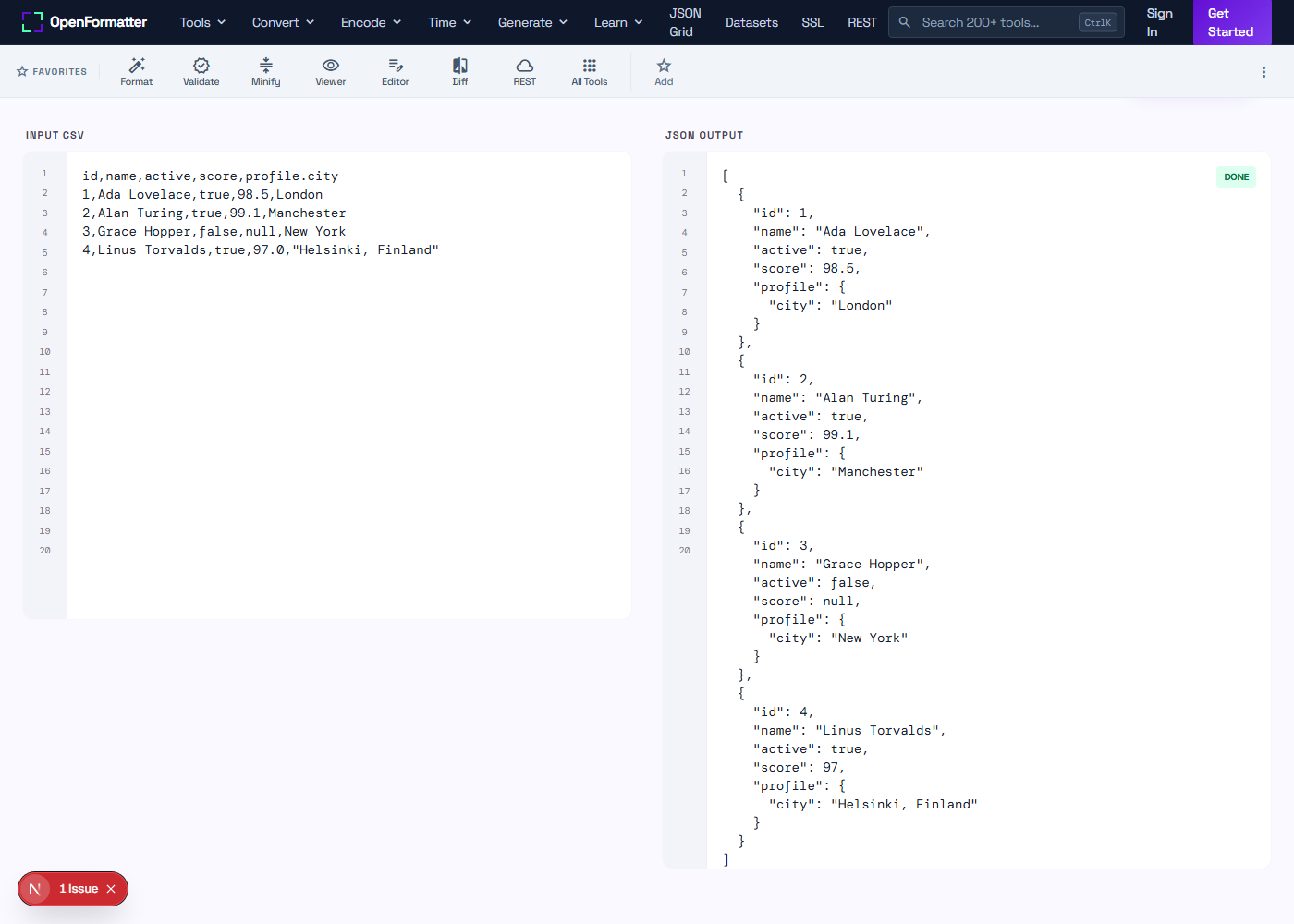1294x924 pixels.
Task: Click the CSV row for Grace Hopper
Action: (214, 232)
